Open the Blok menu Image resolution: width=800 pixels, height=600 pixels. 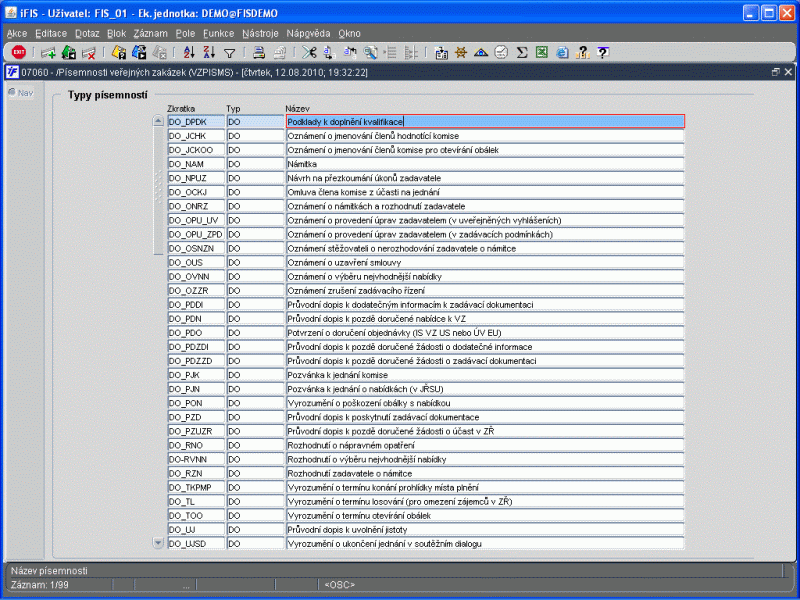[116, 34]
